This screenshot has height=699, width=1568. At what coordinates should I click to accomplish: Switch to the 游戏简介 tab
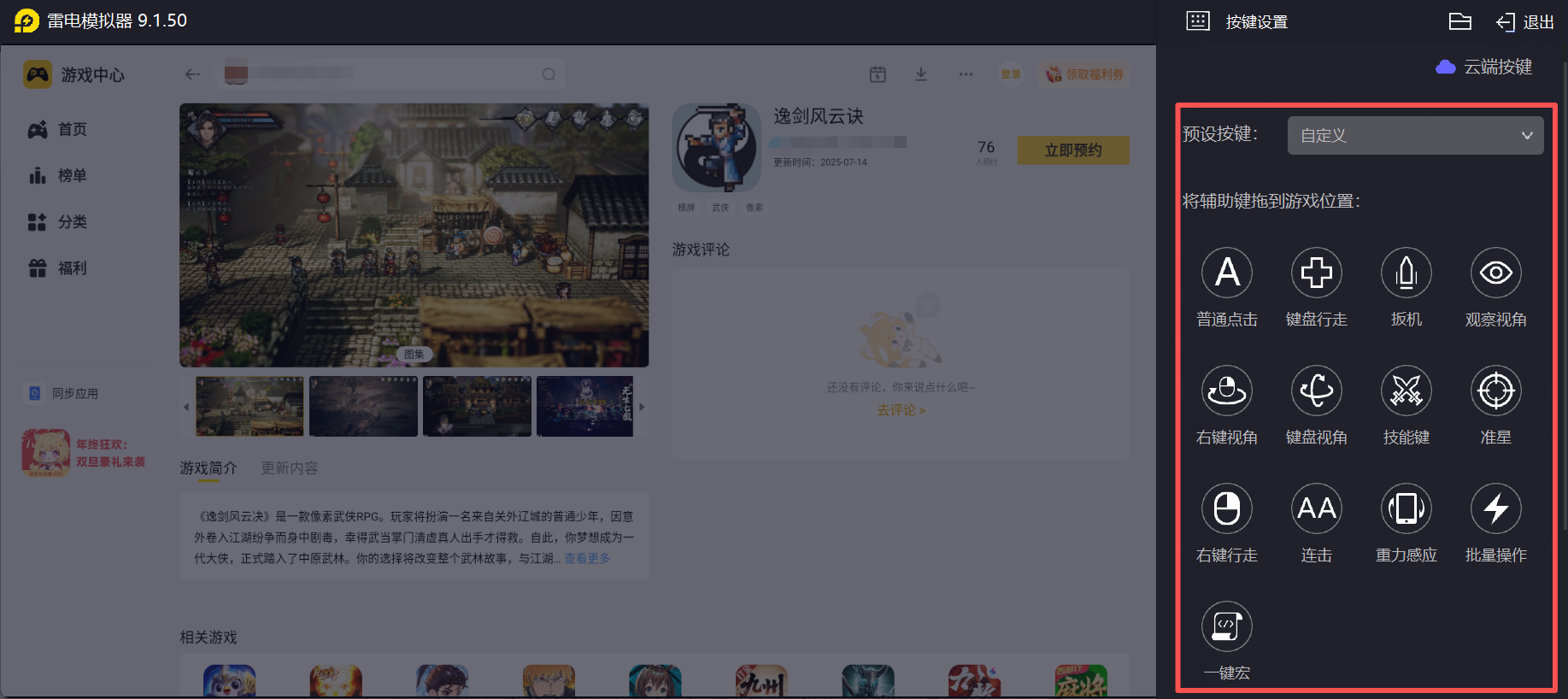point(208,468)
